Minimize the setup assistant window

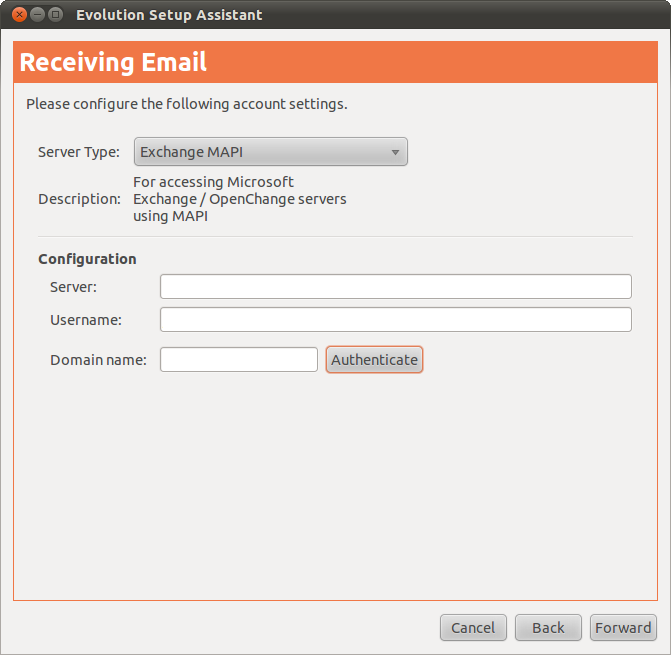click(37, 15)
